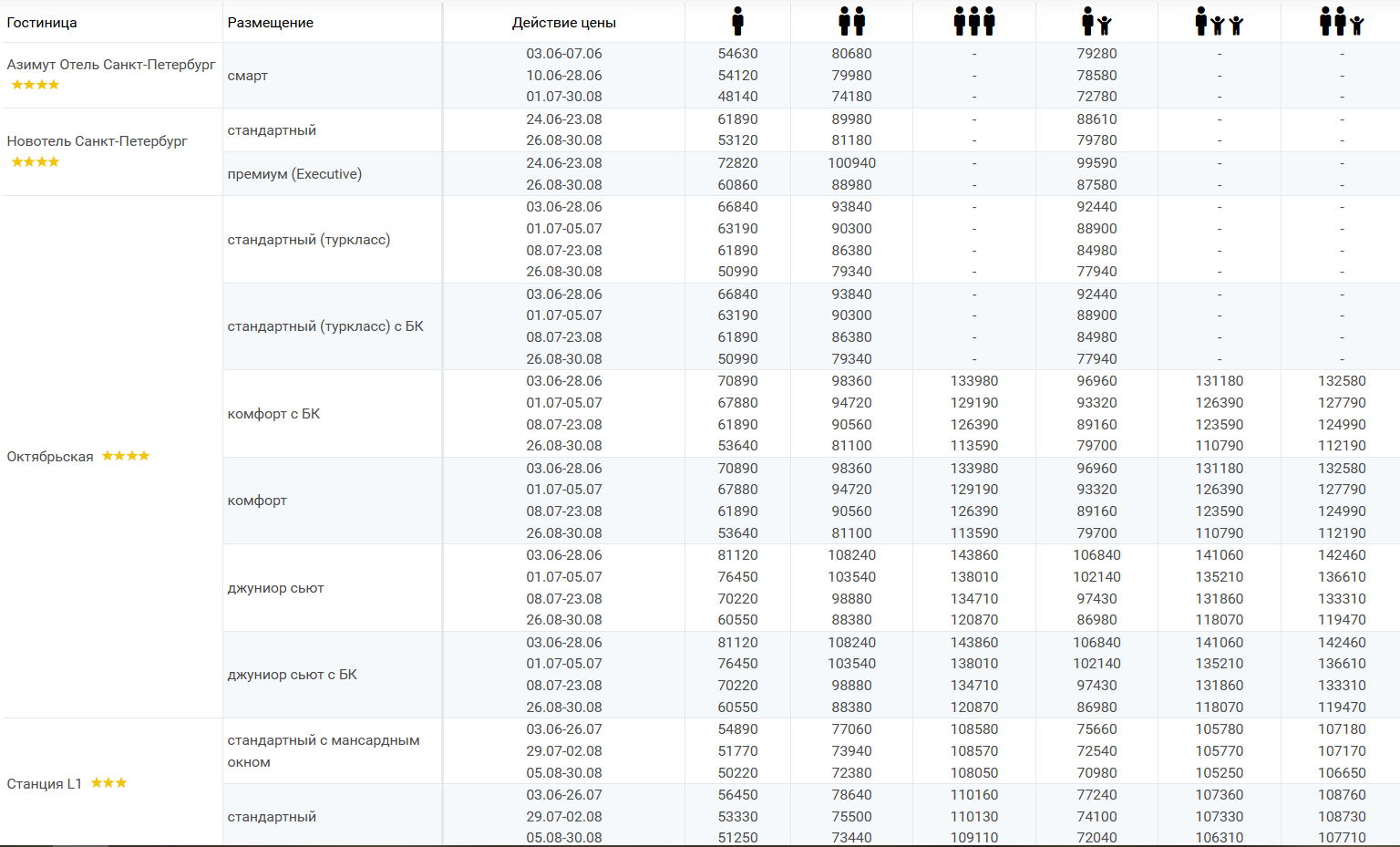
Task: Select the star rating under Новотель Санкт-Петербург
Action: point(36,161)
